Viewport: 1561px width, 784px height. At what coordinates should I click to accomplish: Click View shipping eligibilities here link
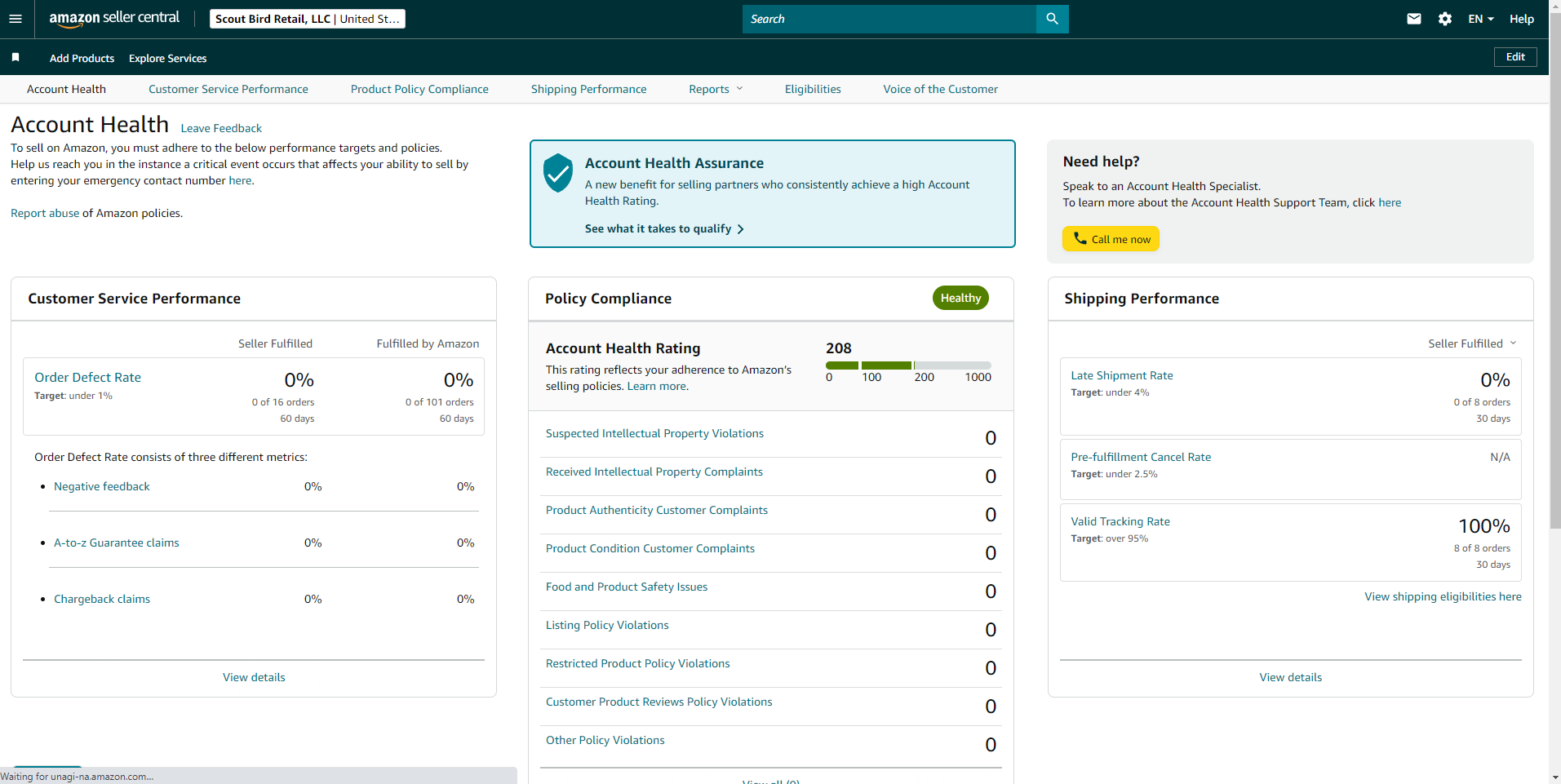(x=1443, y=596)
